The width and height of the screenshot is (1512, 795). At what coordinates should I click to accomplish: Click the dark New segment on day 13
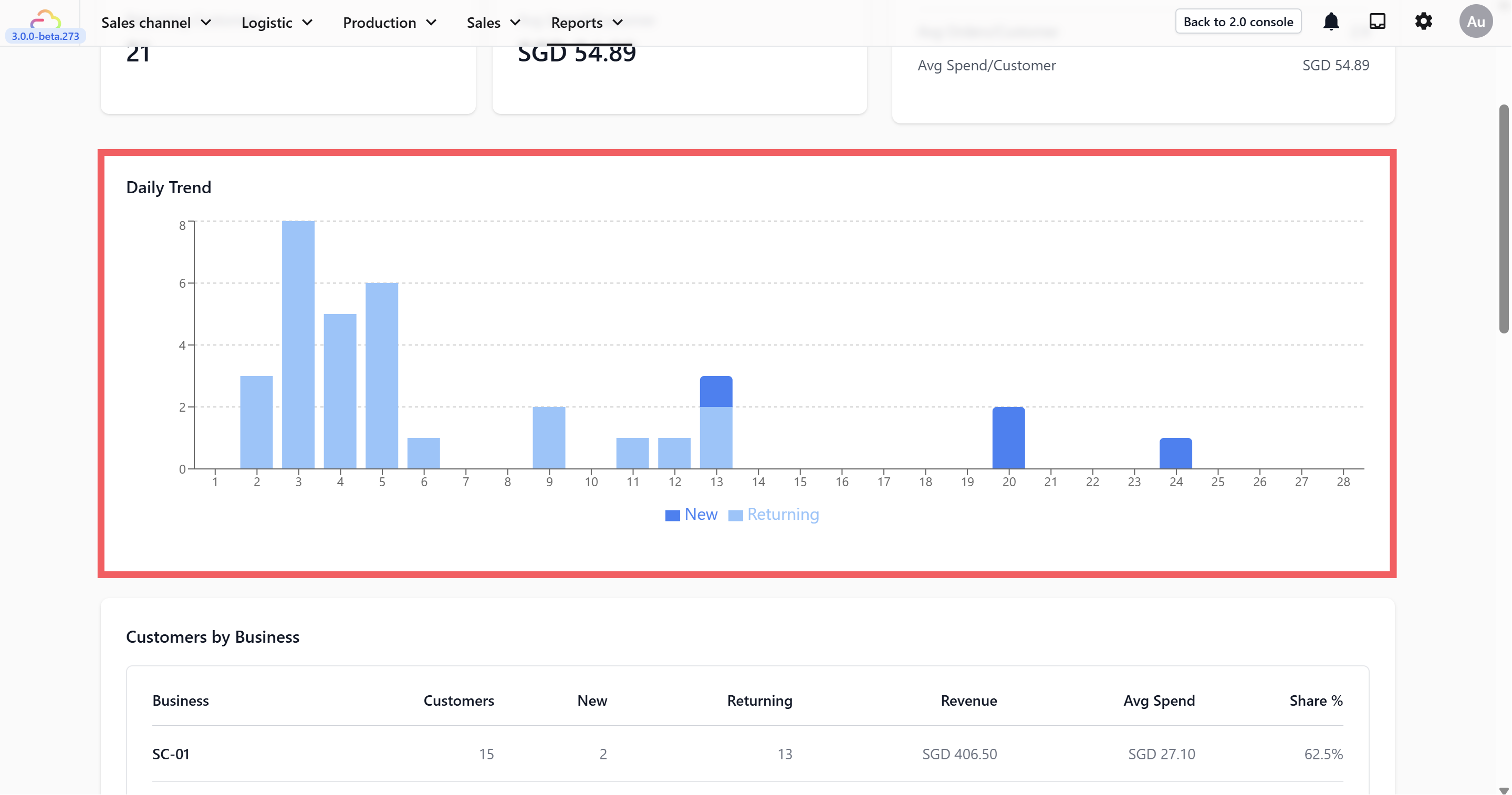tap(716, 391)
